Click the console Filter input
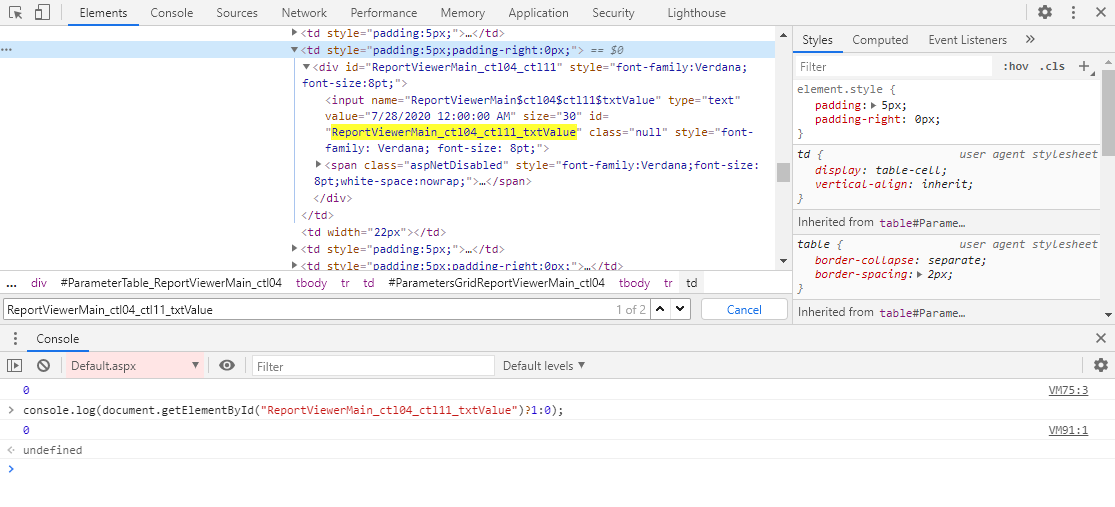This screenshot has width=1115, height=507. [x=373, y=366]
